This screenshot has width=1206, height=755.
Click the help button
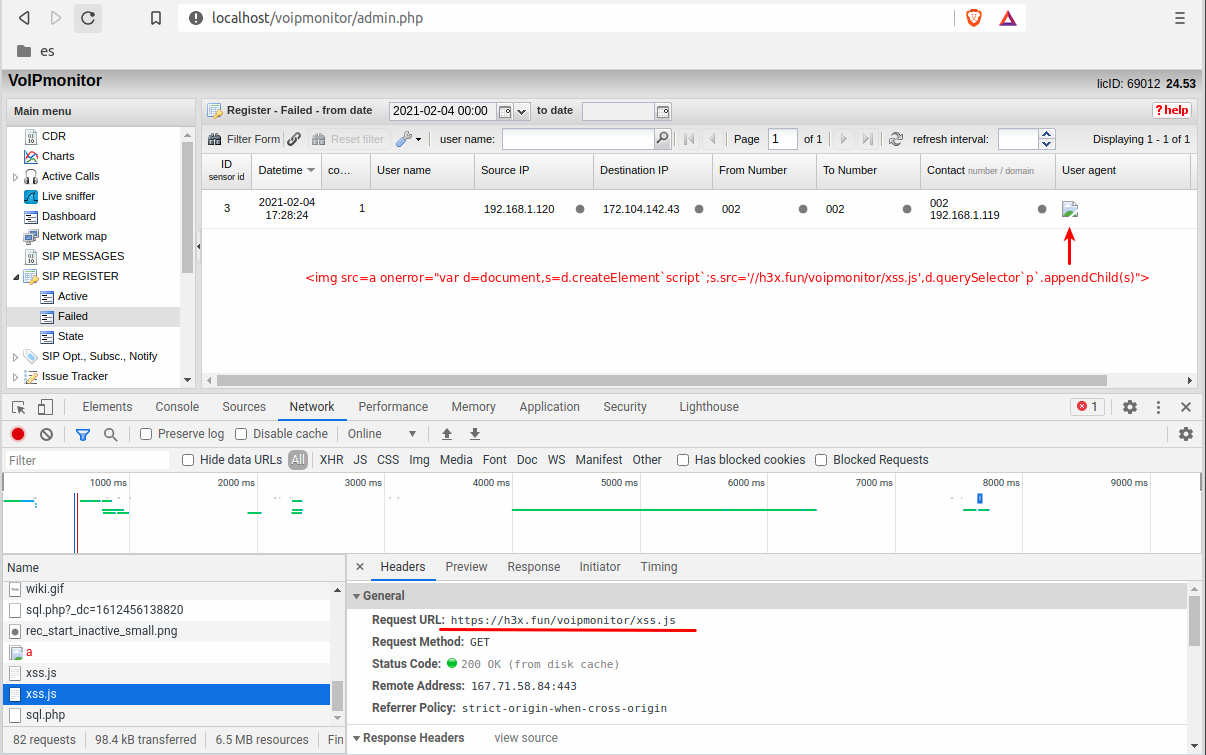[x=1171, y=110]
